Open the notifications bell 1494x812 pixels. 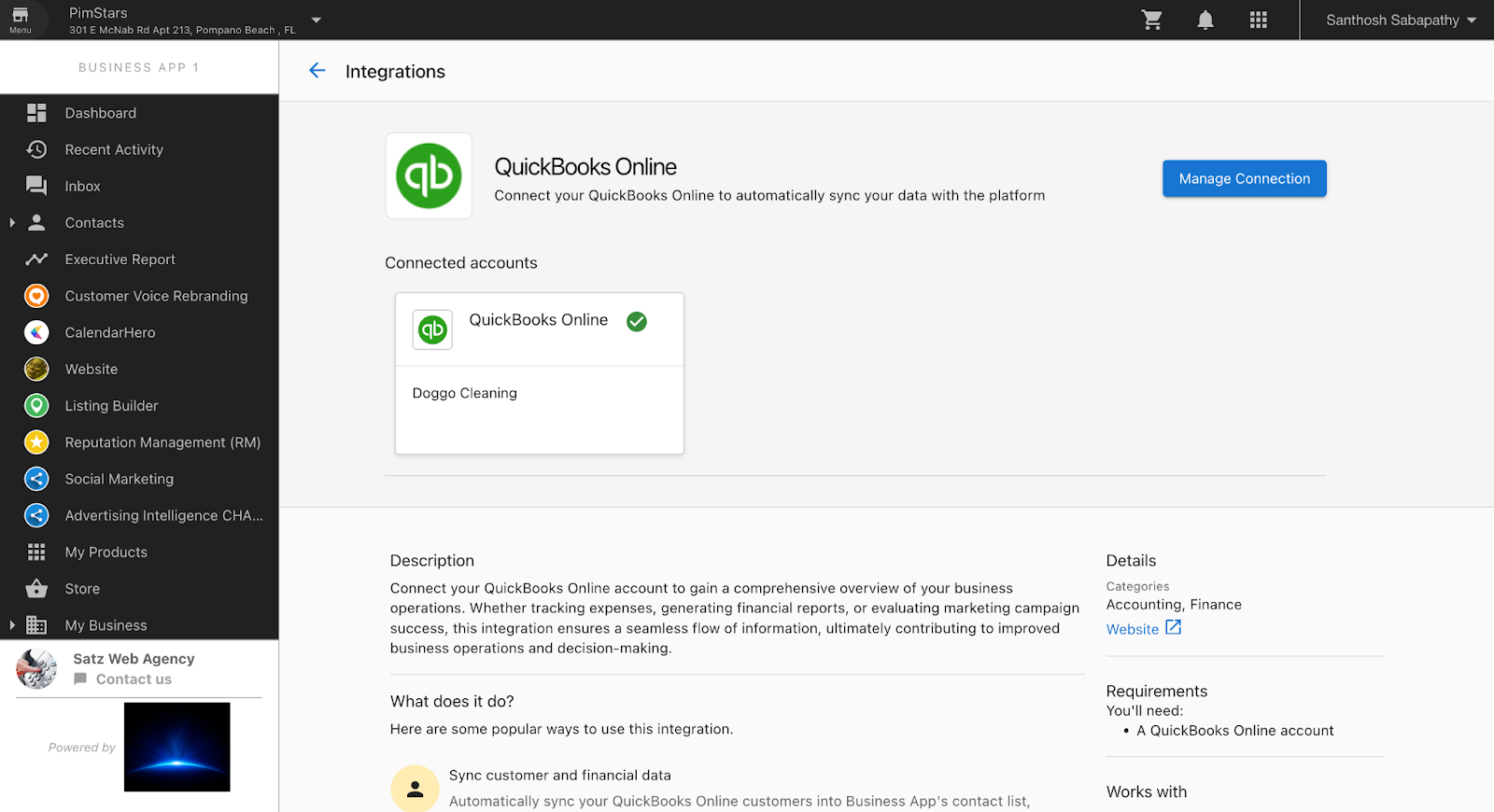coord(1205,20)
